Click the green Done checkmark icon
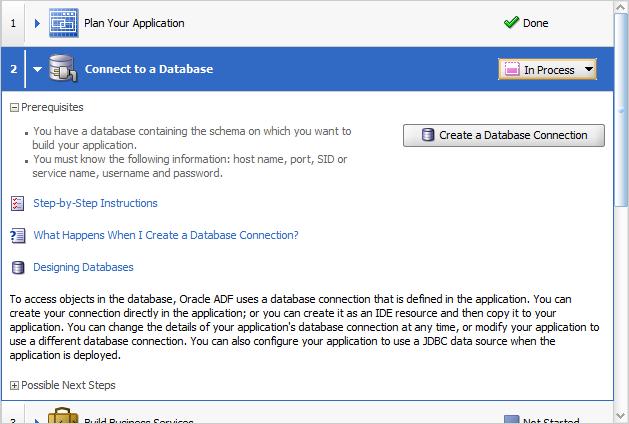629x424 pixels. pos(511,22)
